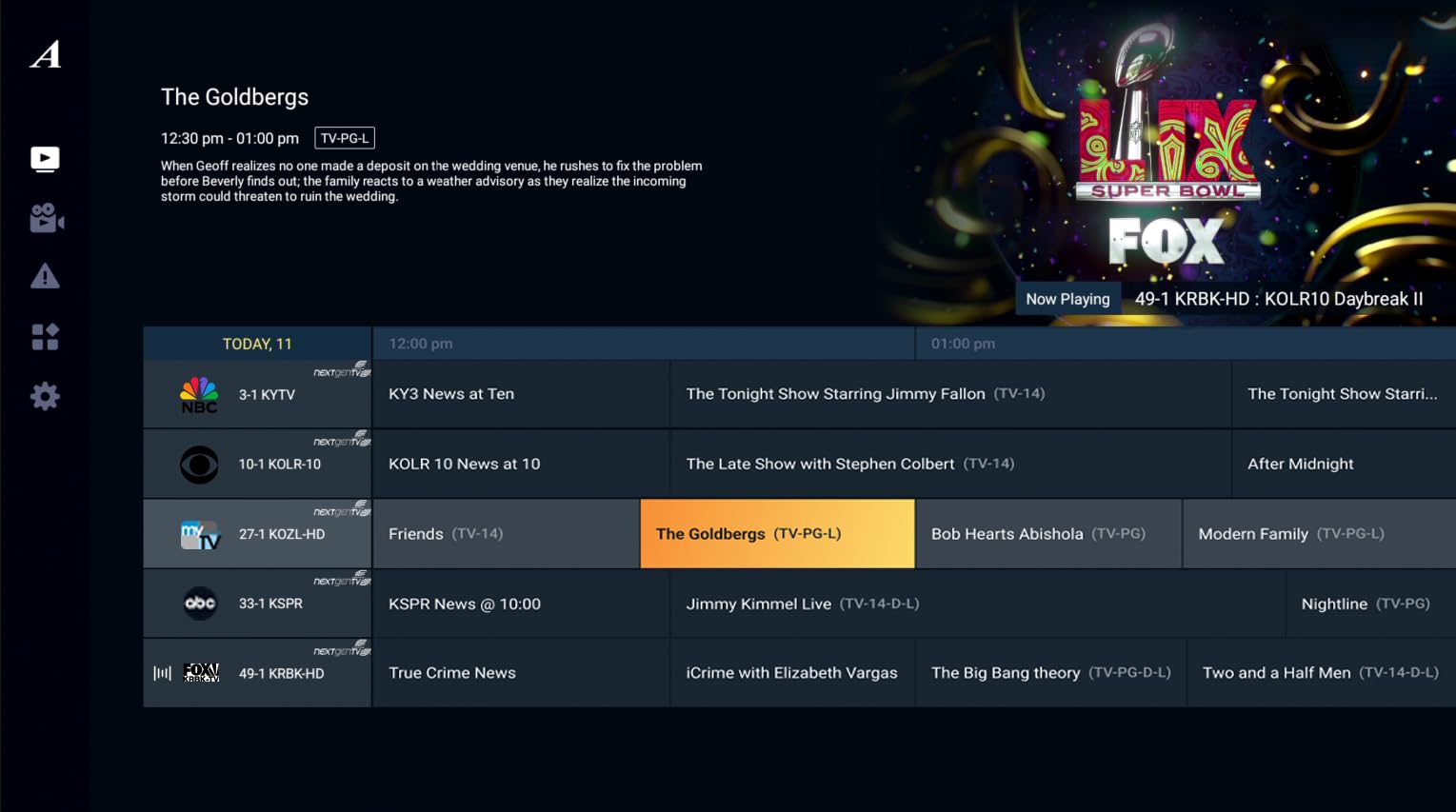Click the NextGenTV badge on KYTV row
Image resolution: width=1456 pixels, height=812 pixels.
(342, 371)
